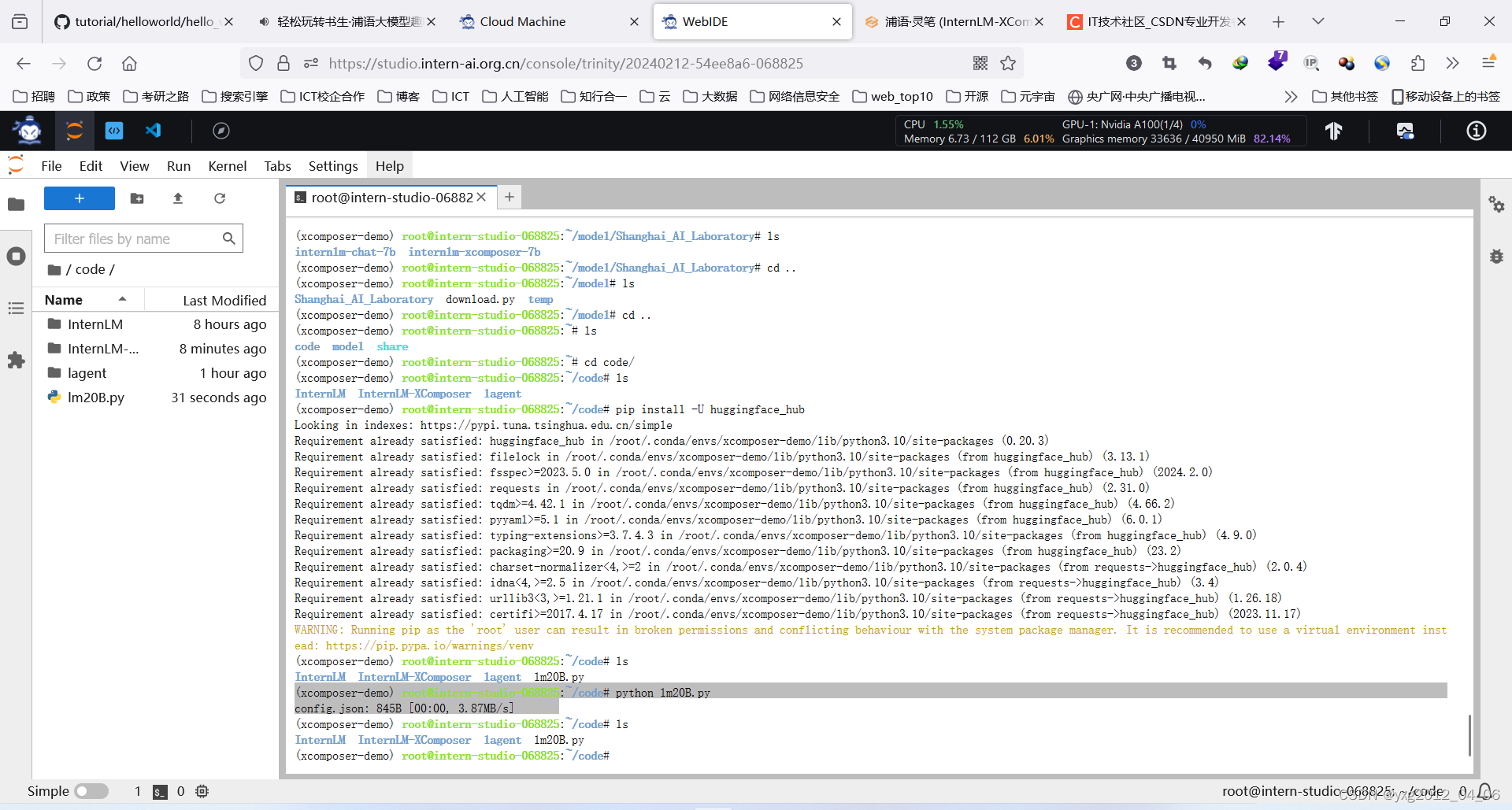Viewport: 1512px width, 810px height.
Task: Go to the browser home page
Action: point(130,63)
